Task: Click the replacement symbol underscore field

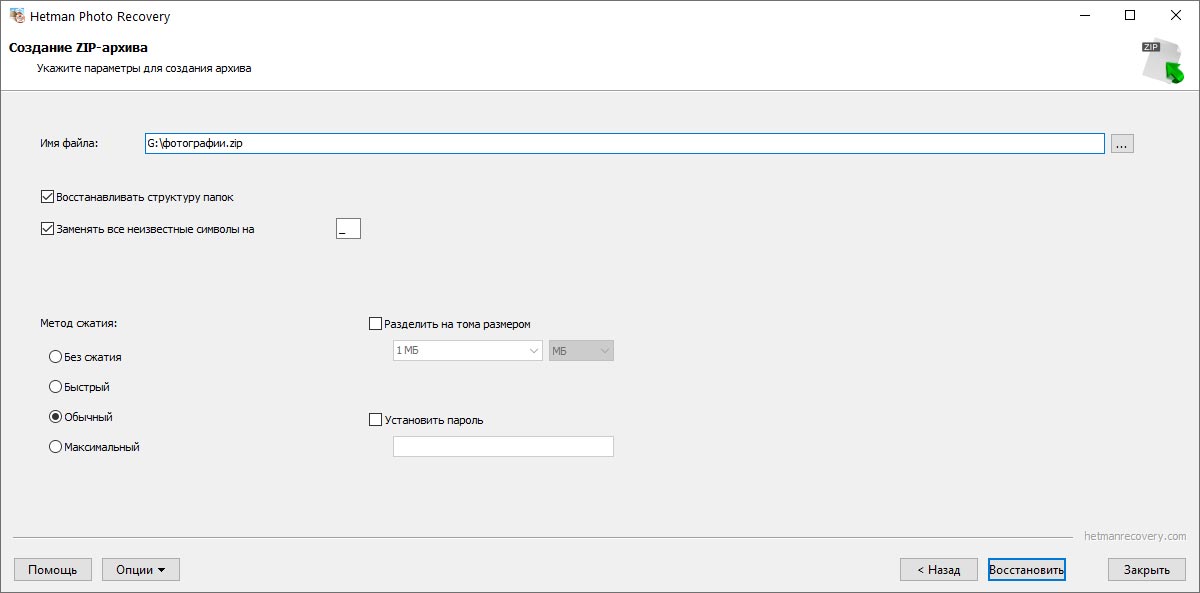Action: pos(348,229)
